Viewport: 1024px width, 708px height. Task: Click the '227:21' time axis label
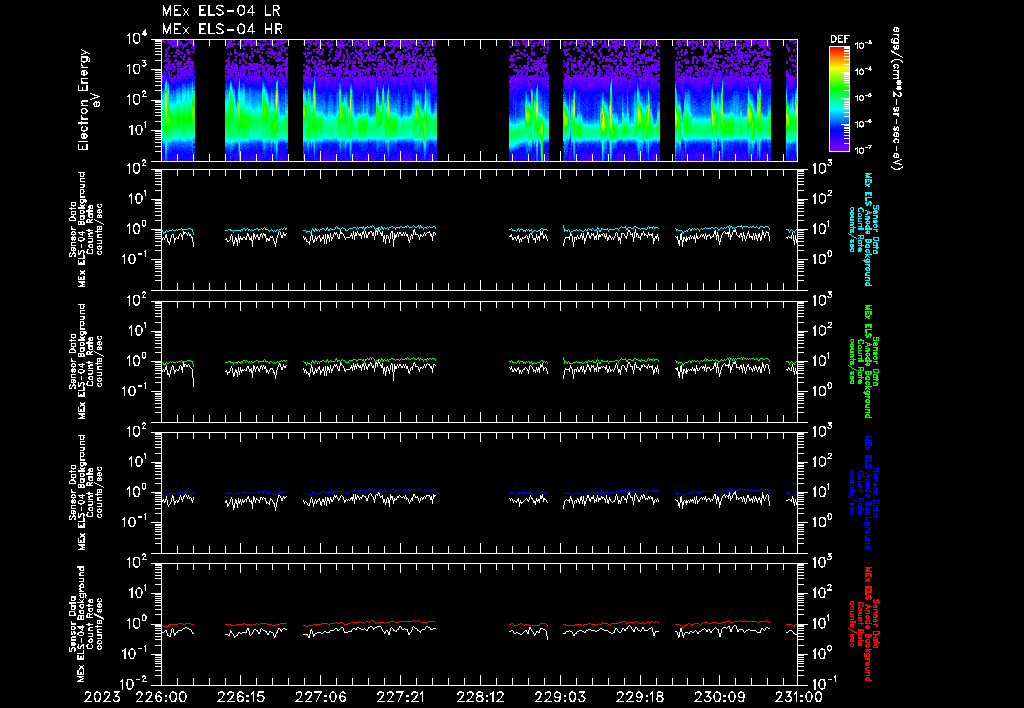click(x=400, y=697)
